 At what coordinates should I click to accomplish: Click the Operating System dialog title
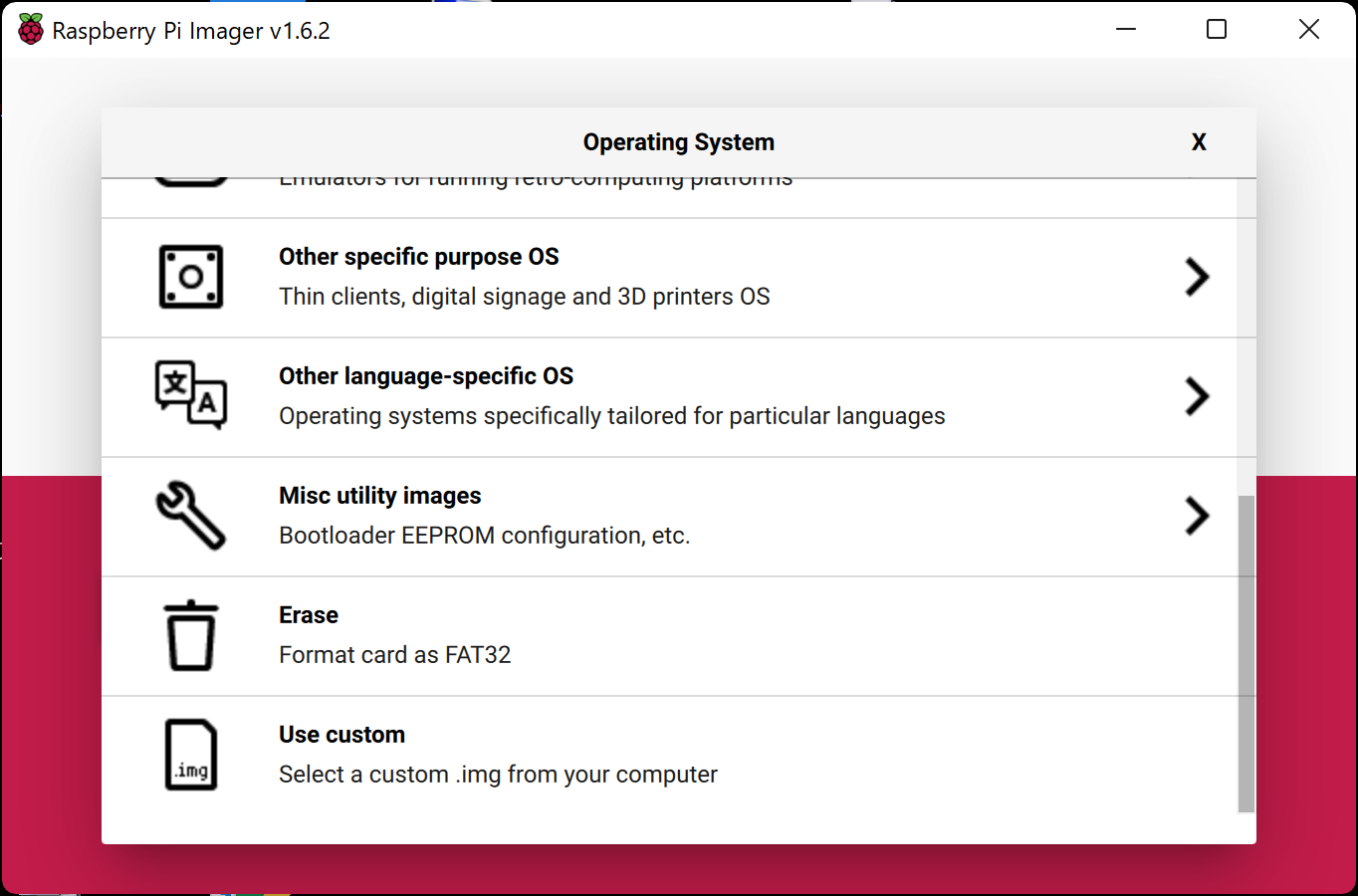[678, 142]
